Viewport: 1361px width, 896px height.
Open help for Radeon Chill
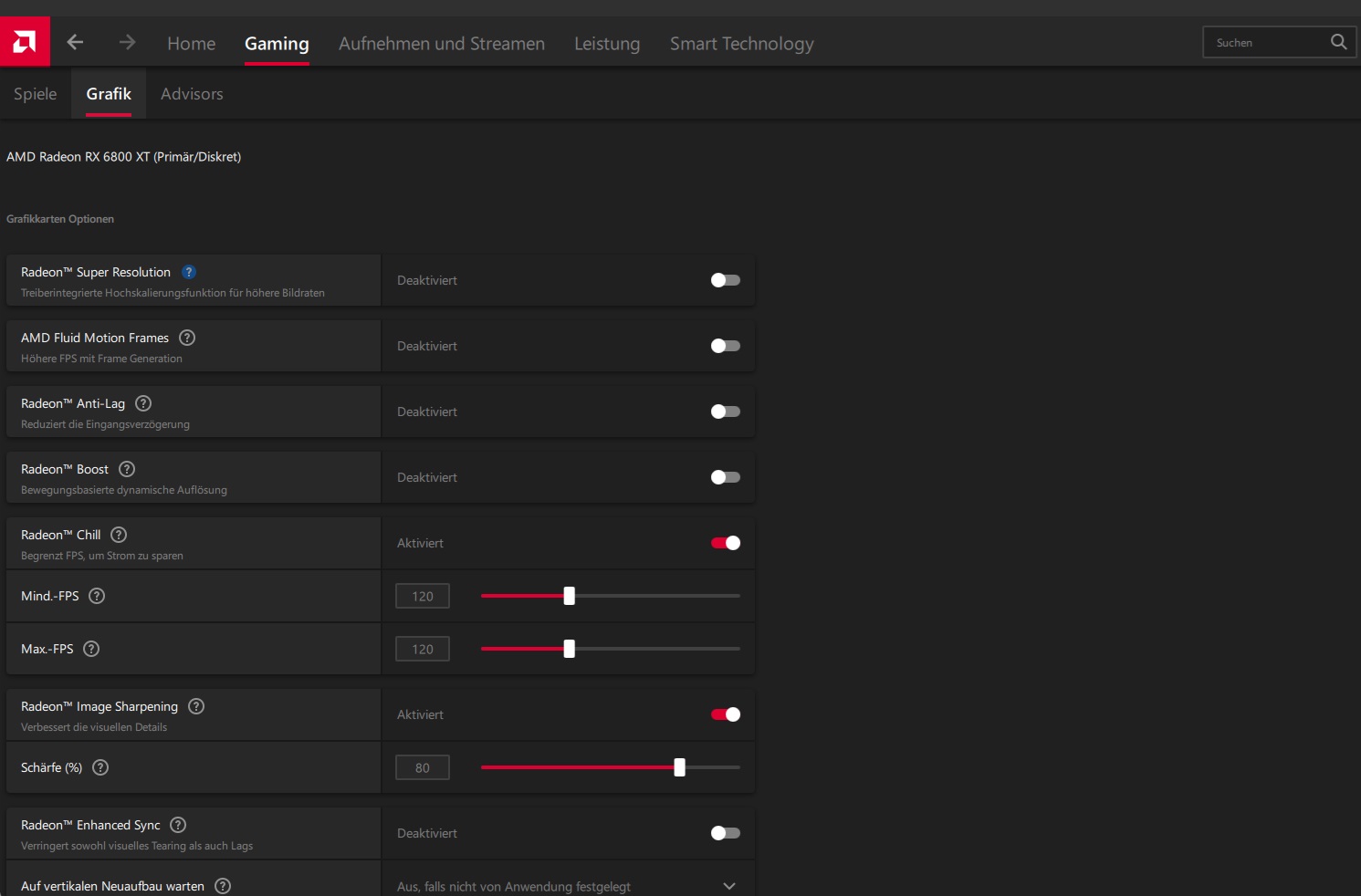[x=119, y=535]
